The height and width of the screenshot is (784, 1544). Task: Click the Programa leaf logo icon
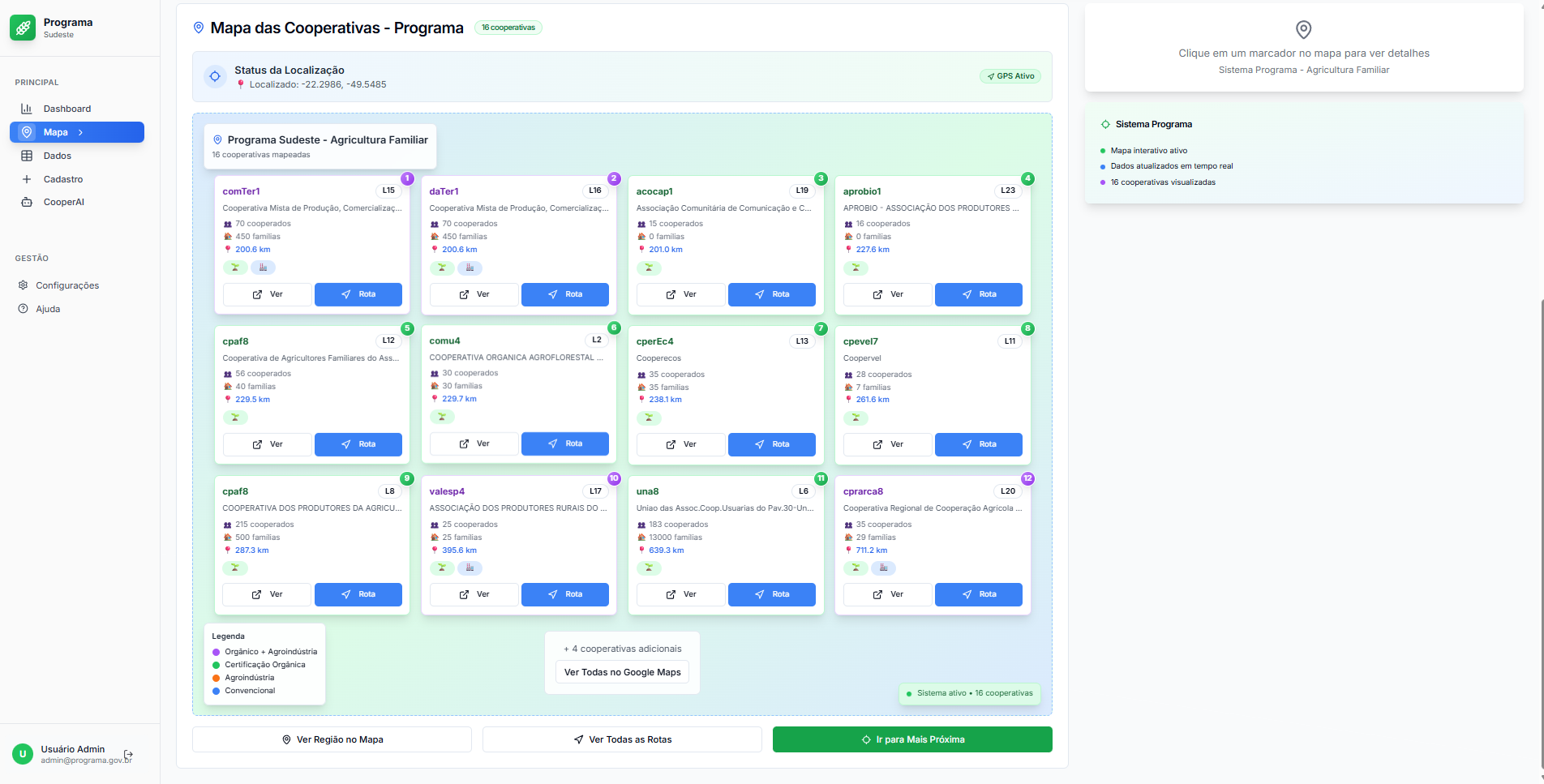click(23, 28)
